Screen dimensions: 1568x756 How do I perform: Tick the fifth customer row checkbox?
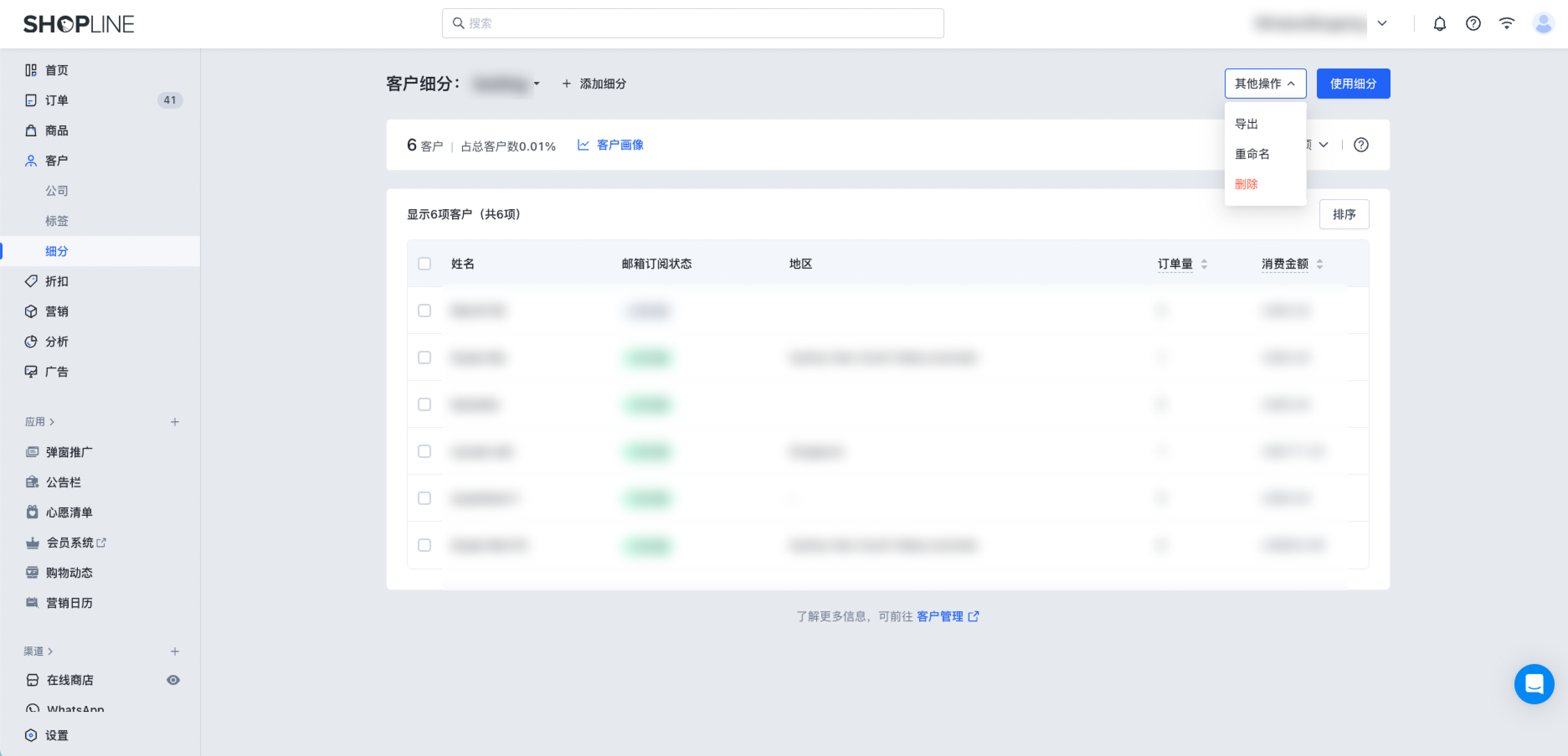[424, 498]
